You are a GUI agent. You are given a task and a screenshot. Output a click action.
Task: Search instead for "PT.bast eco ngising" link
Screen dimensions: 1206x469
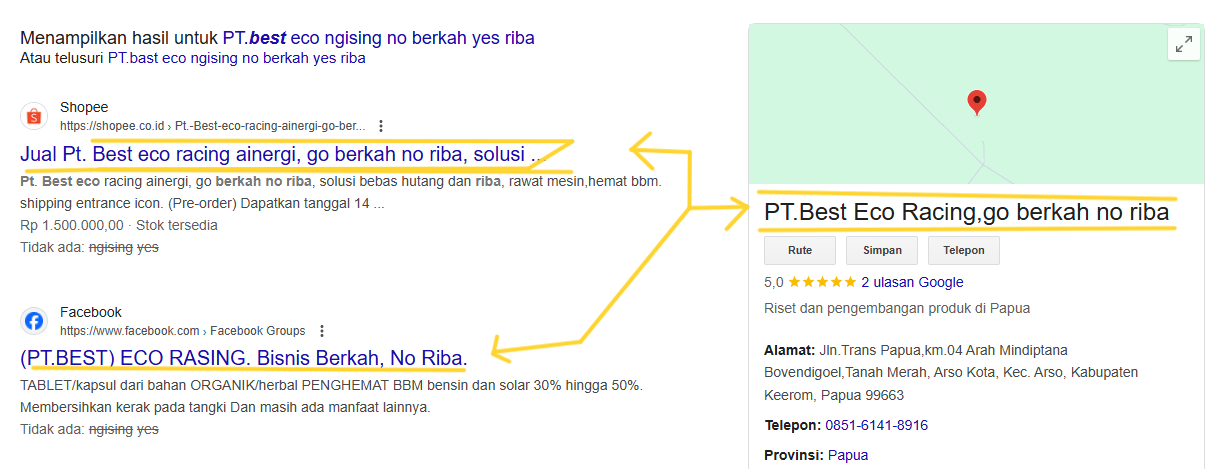[237, 58]
